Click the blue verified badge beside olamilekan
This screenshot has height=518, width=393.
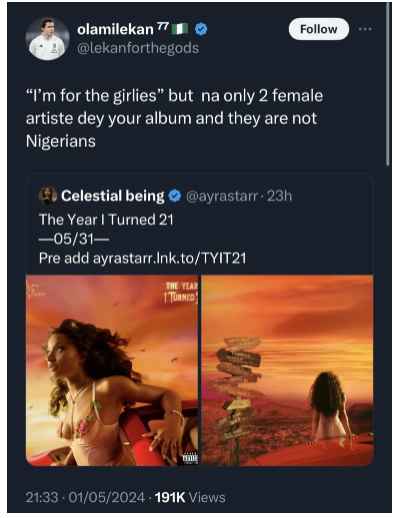point(201,30)
